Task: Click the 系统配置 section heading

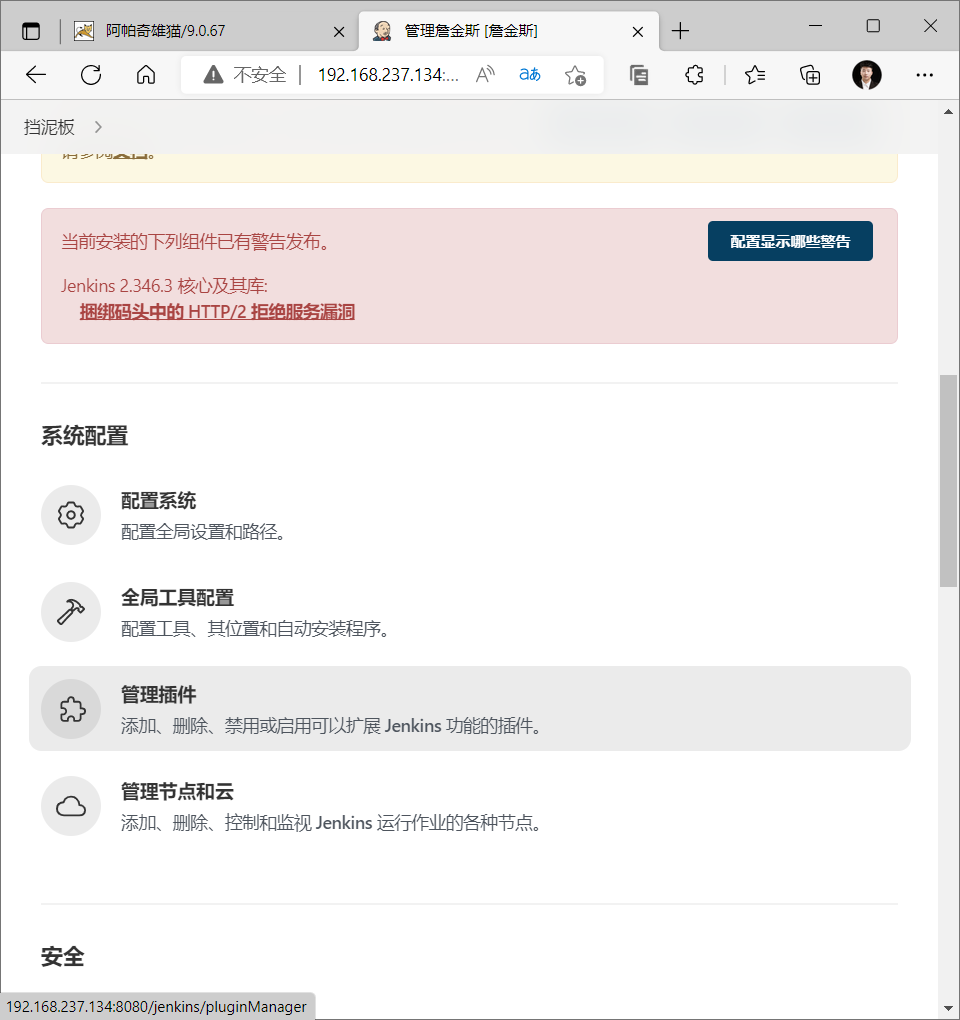Action: [85, 436]
